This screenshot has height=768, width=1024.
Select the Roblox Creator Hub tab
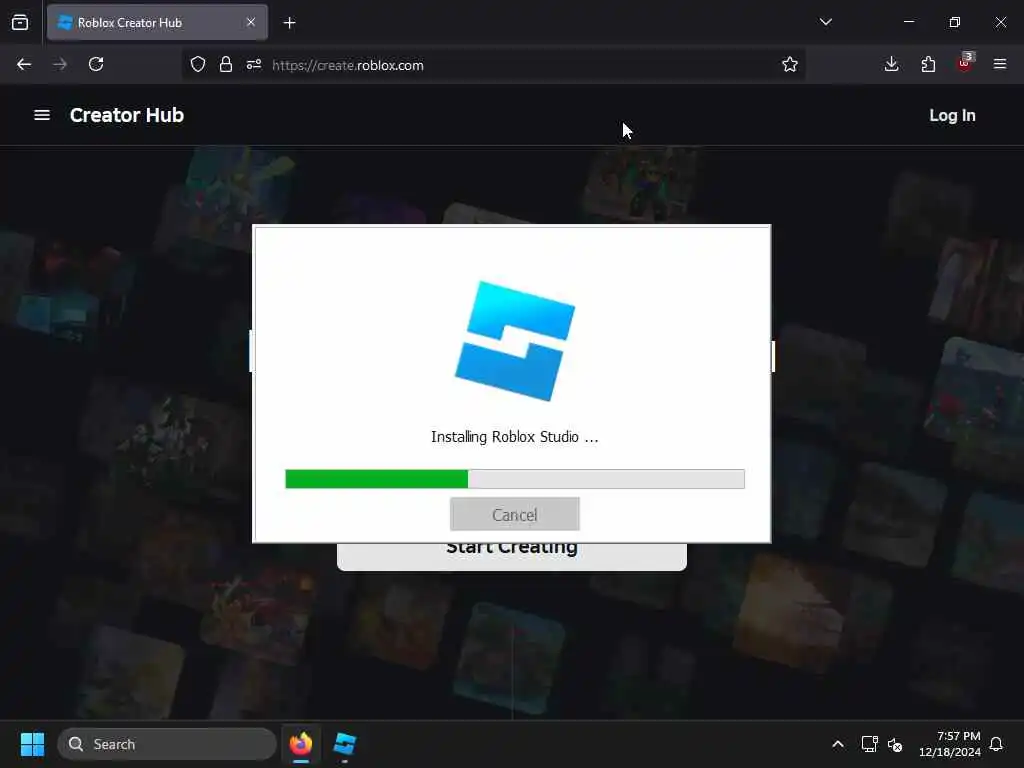tap(157, 23)
